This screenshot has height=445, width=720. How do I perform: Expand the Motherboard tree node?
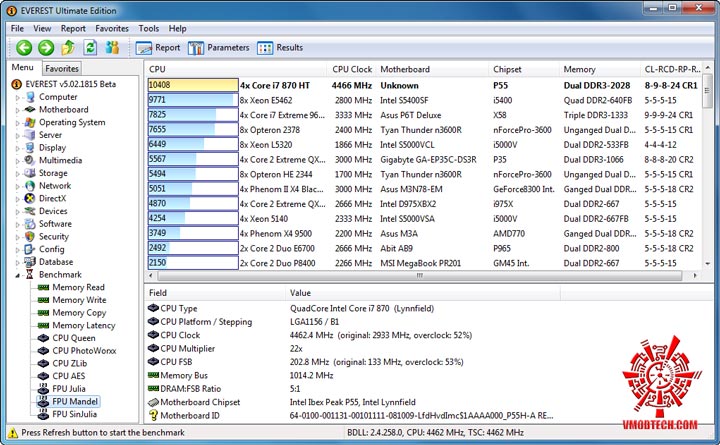pyautogui.click(x=18, y=110)
